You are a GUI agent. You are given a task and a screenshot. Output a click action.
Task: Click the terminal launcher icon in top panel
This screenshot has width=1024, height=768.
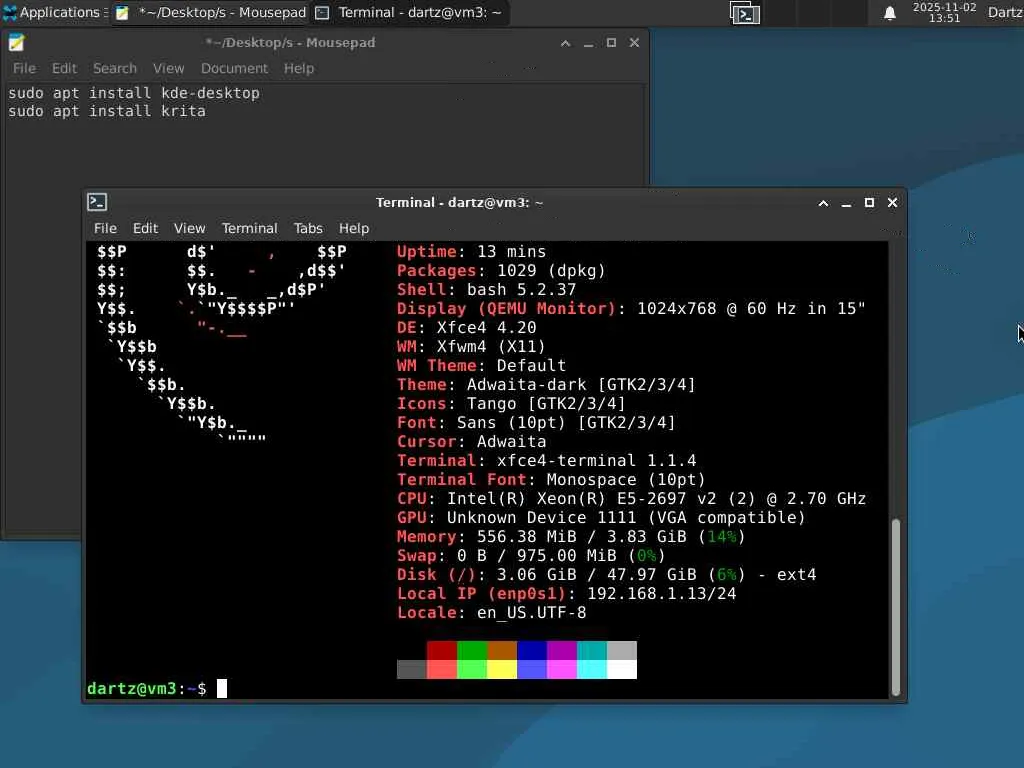[744, 13]
